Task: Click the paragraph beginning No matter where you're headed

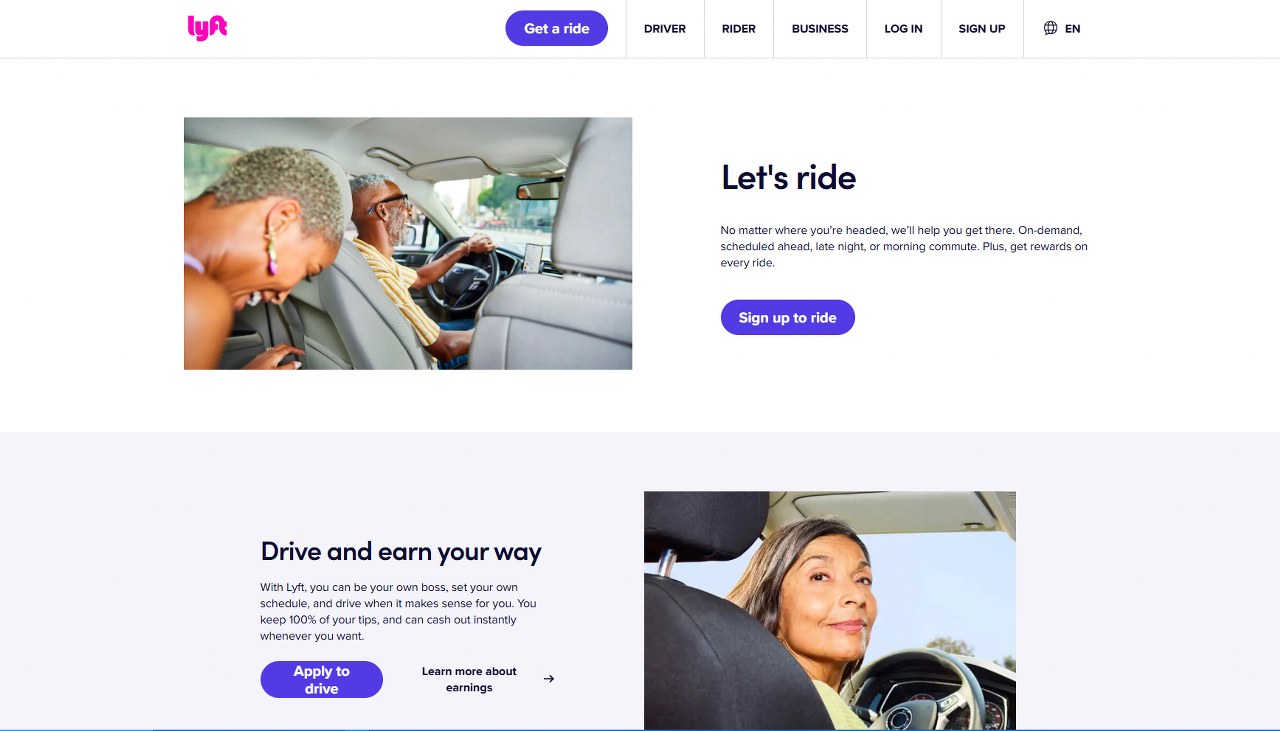Action: coord(904,246)
